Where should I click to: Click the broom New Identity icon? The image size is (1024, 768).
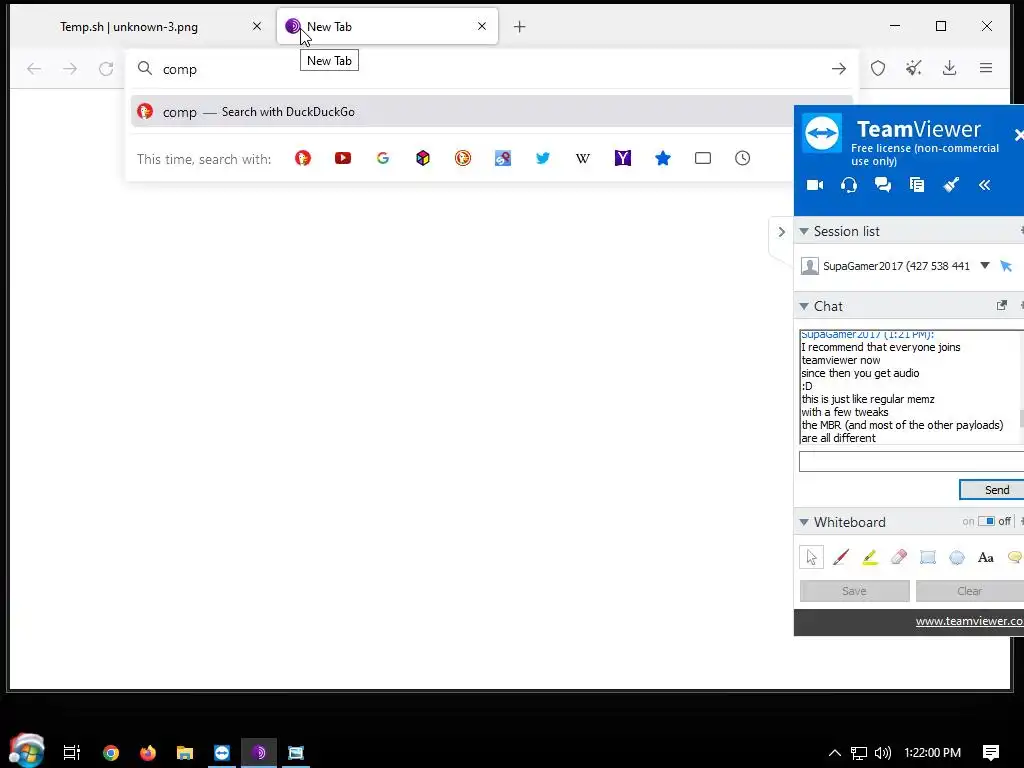(x=914, y=68)
